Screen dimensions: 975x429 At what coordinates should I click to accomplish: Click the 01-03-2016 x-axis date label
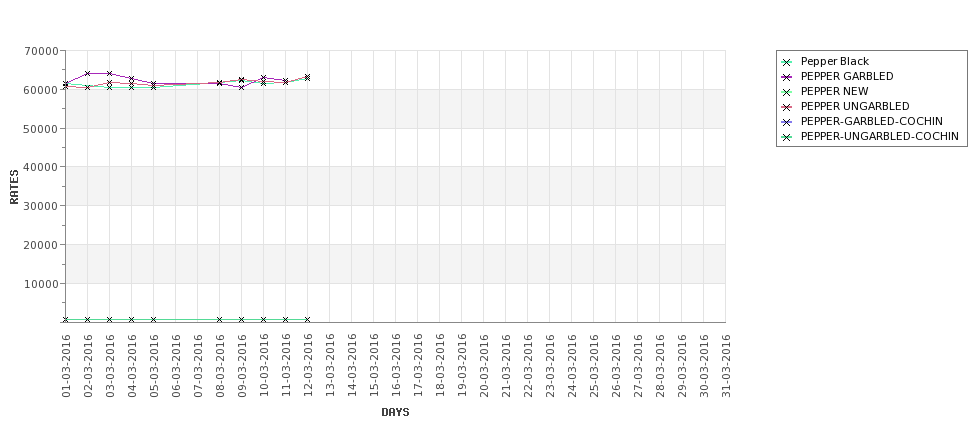pyautogui.click(x=66, y=366)
